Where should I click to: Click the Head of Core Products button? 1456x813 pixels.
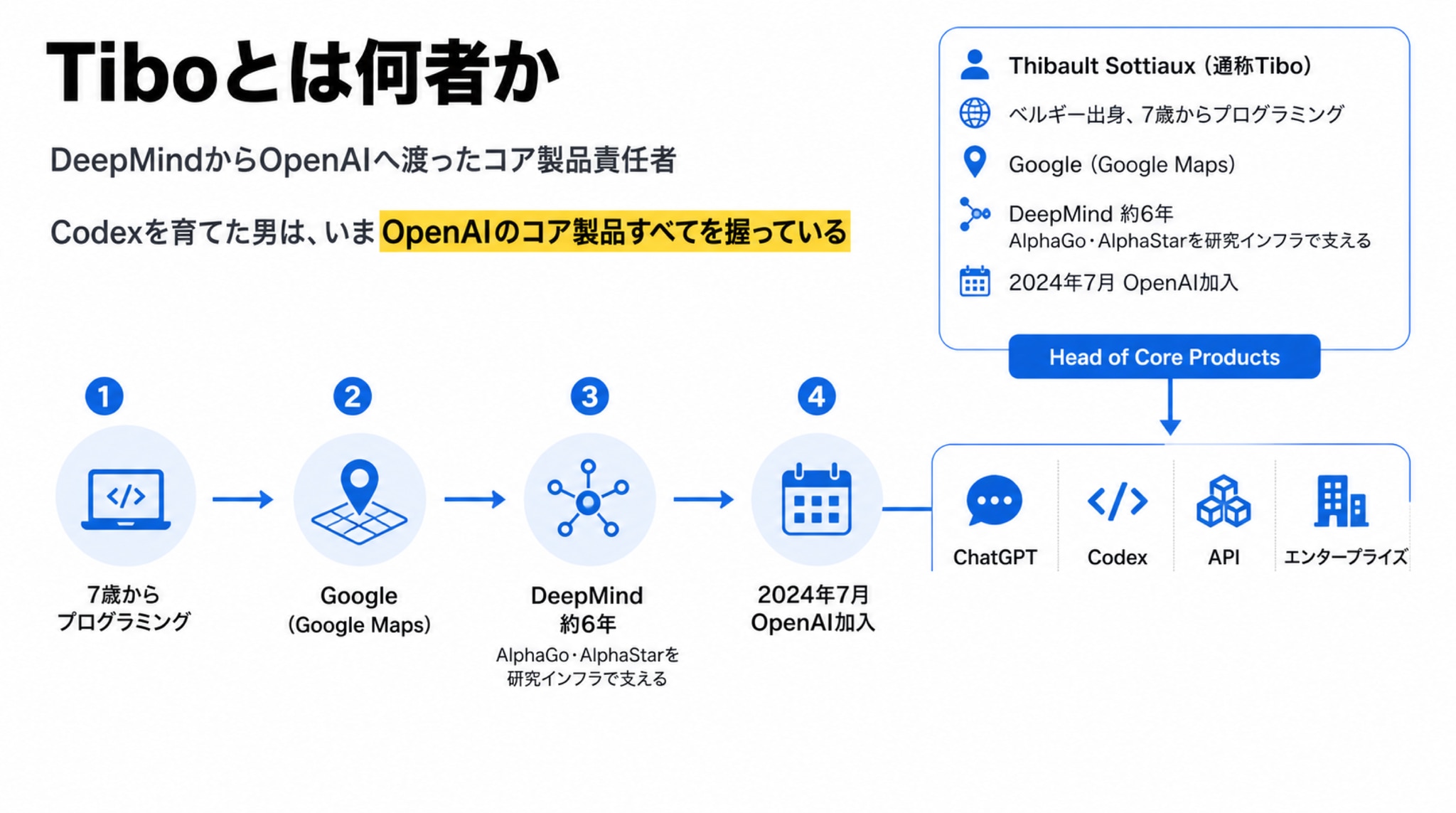click(x=1164, y=356)
